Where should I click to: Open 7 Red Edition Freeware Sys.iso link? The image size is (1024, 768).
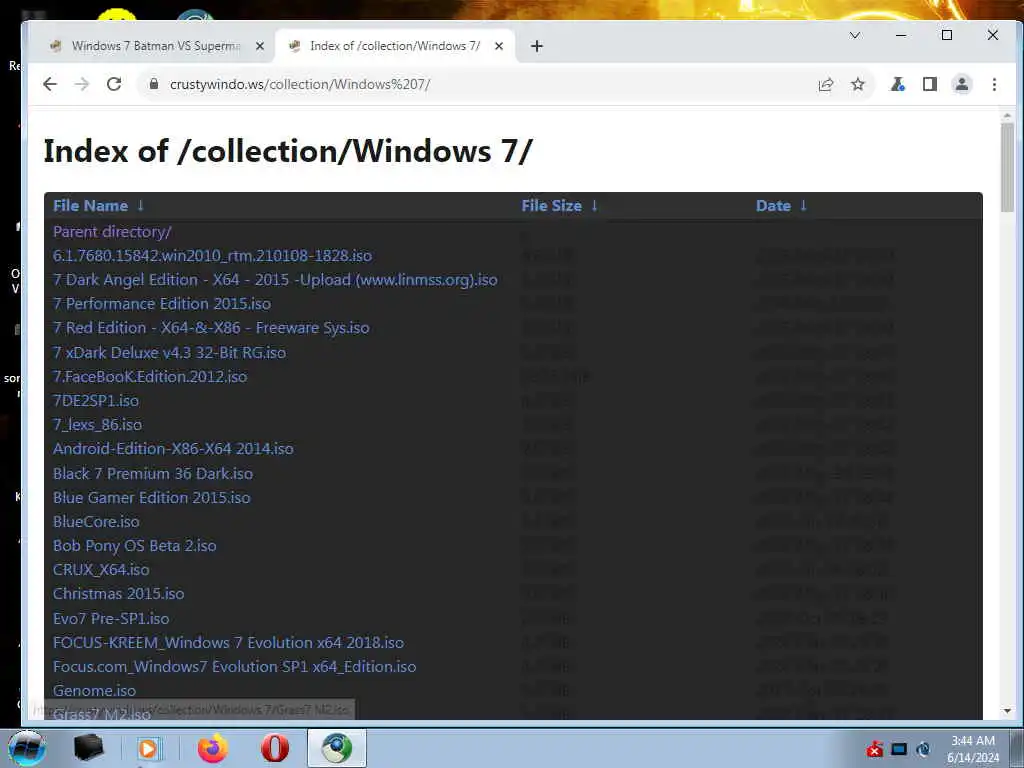tap(211, 328)
